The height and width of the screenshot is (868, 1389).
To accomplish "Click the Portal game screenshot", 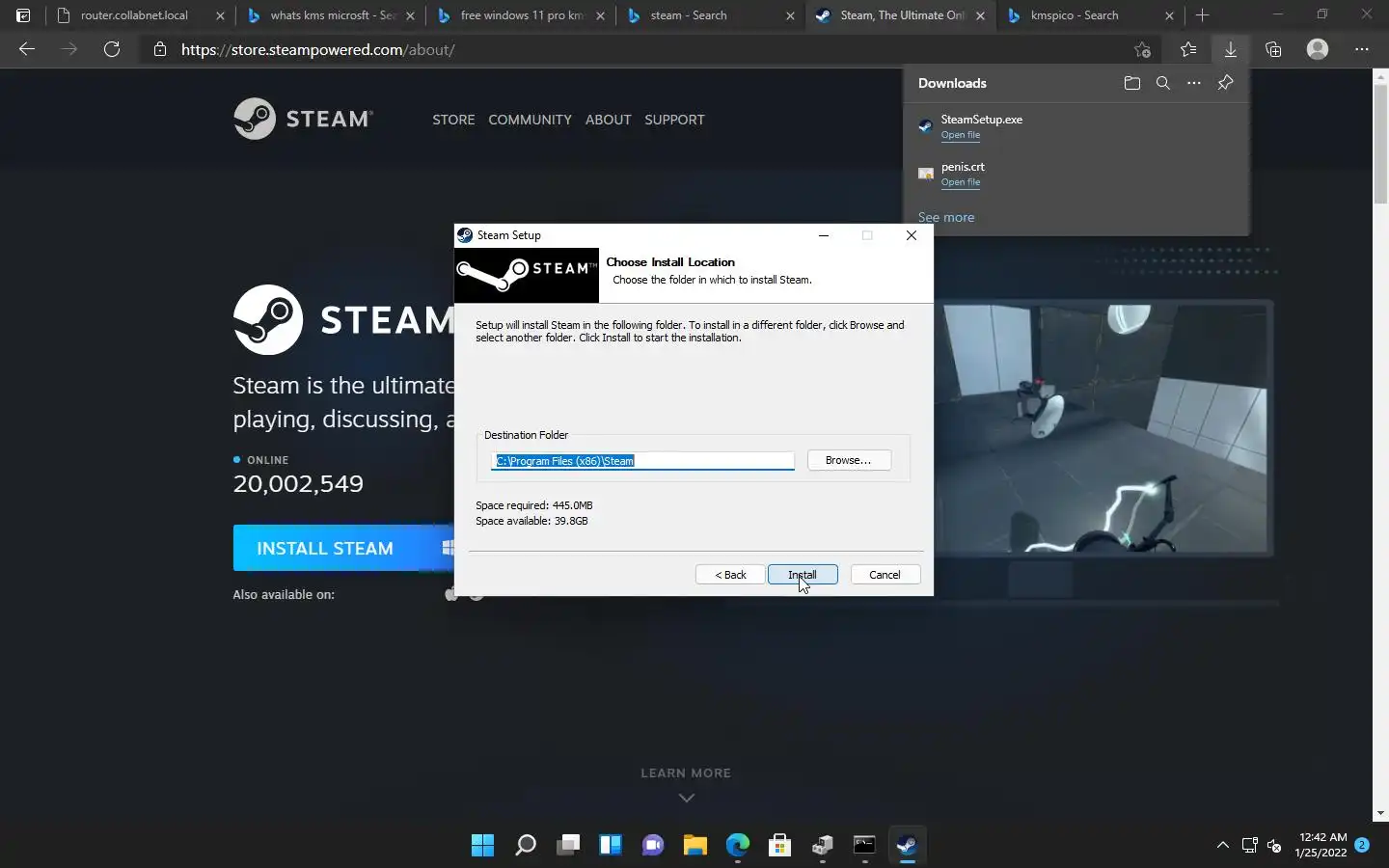I will click(x=1103, y=428).
